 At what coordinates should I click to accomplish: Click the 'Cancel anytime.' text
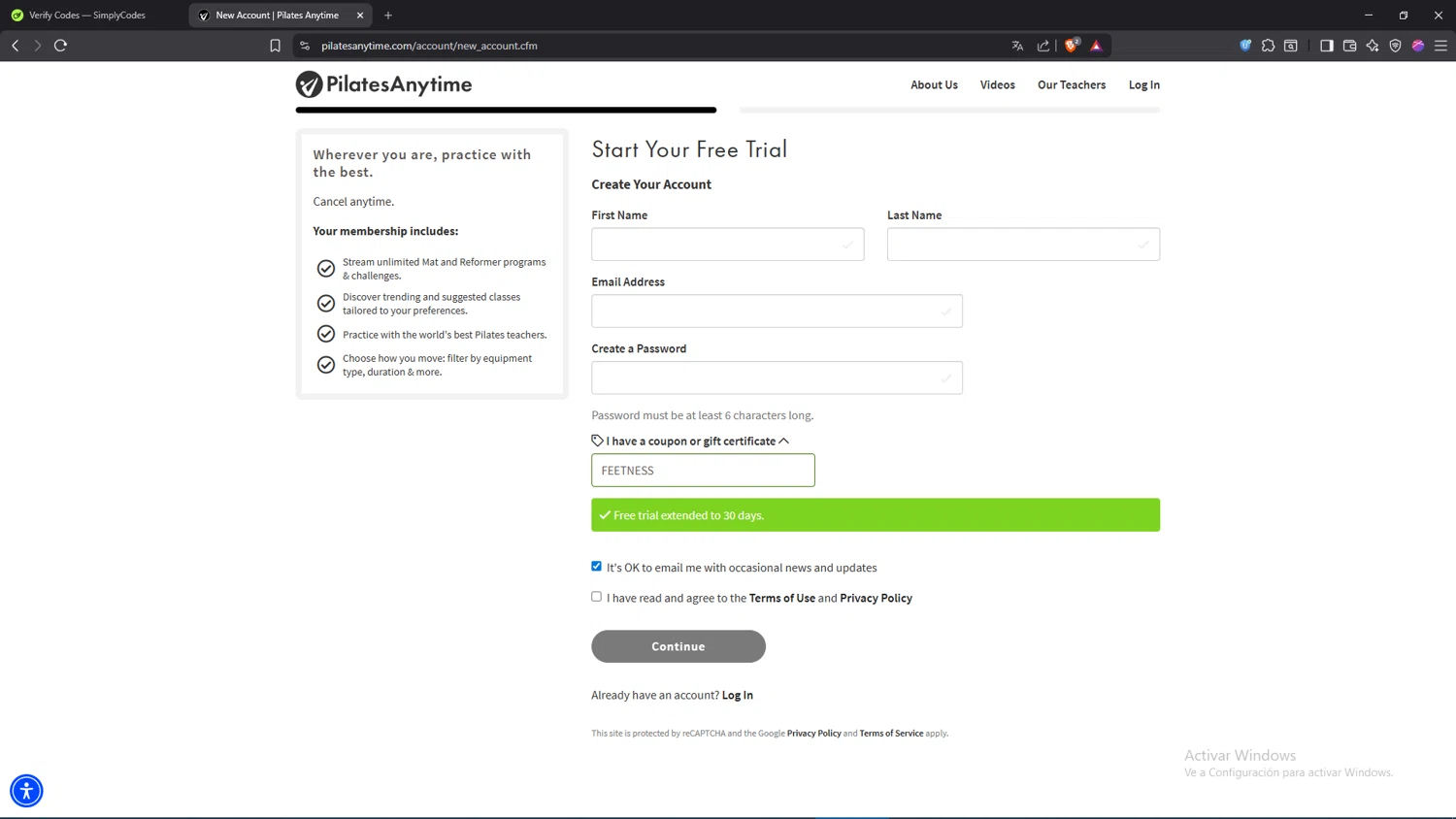[x=353, y=202]
